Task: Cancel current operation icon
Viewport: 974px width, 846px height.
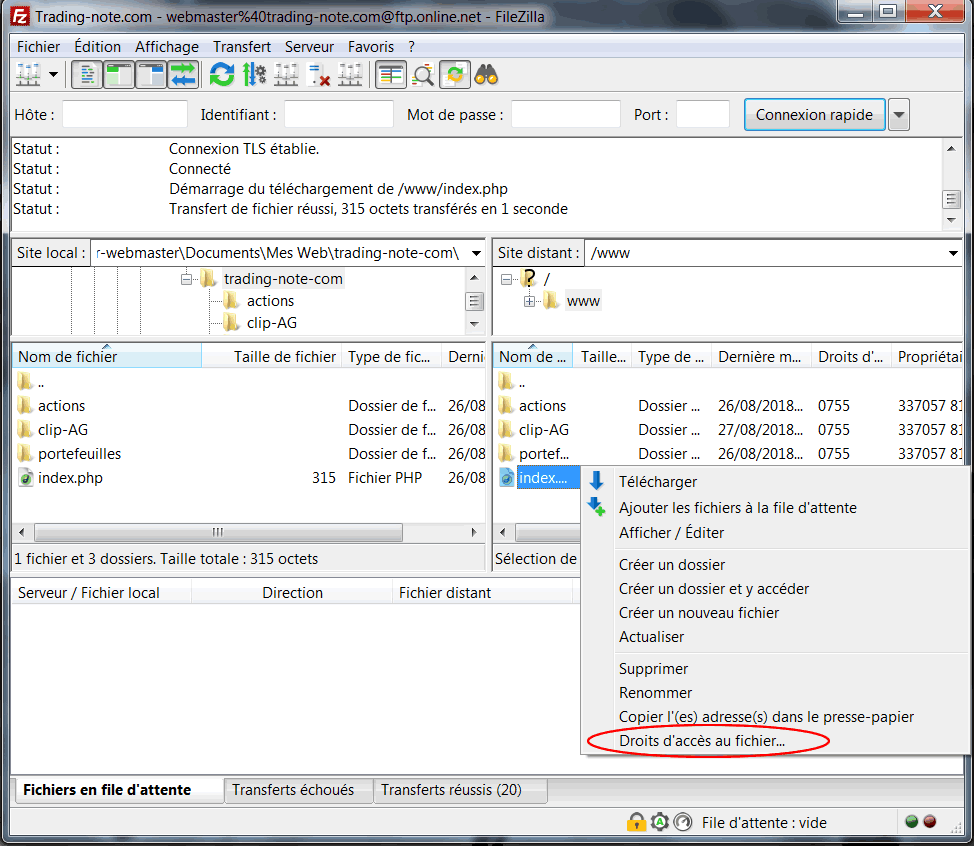Action: 286,75
